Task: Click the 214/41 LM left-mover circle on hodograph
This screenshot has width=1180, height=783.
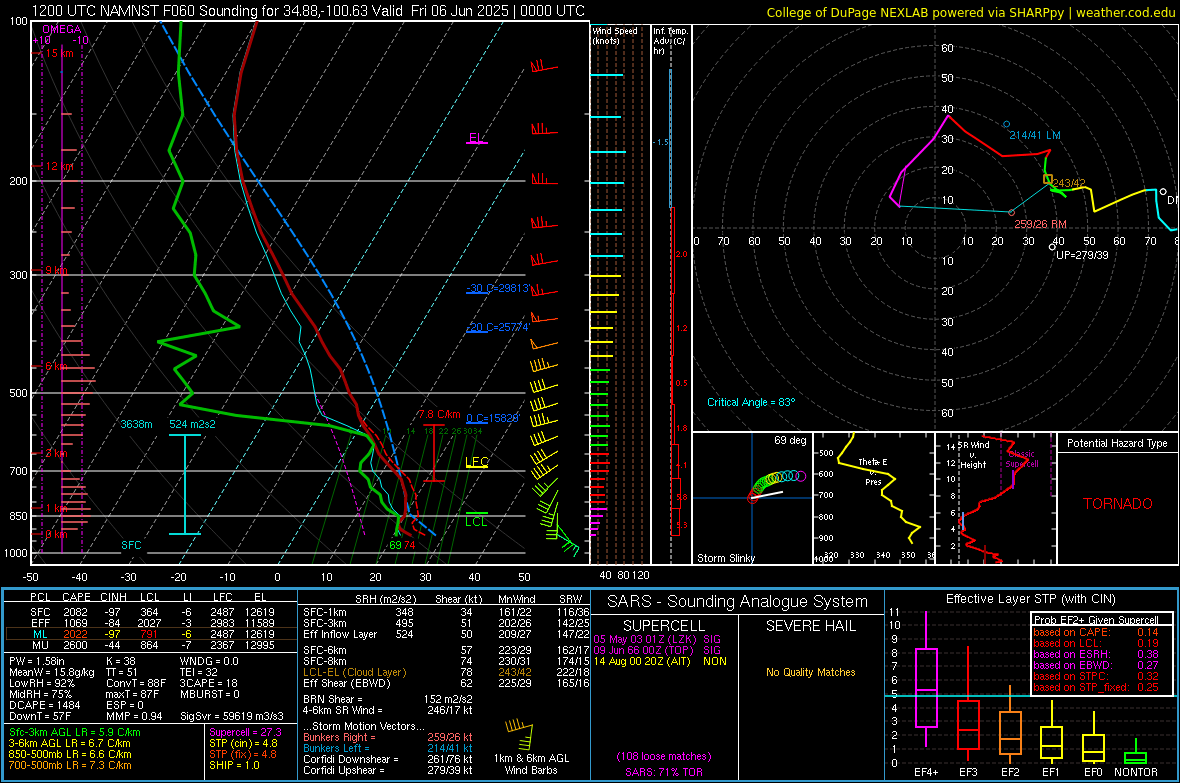Action: pos(1006,124)
